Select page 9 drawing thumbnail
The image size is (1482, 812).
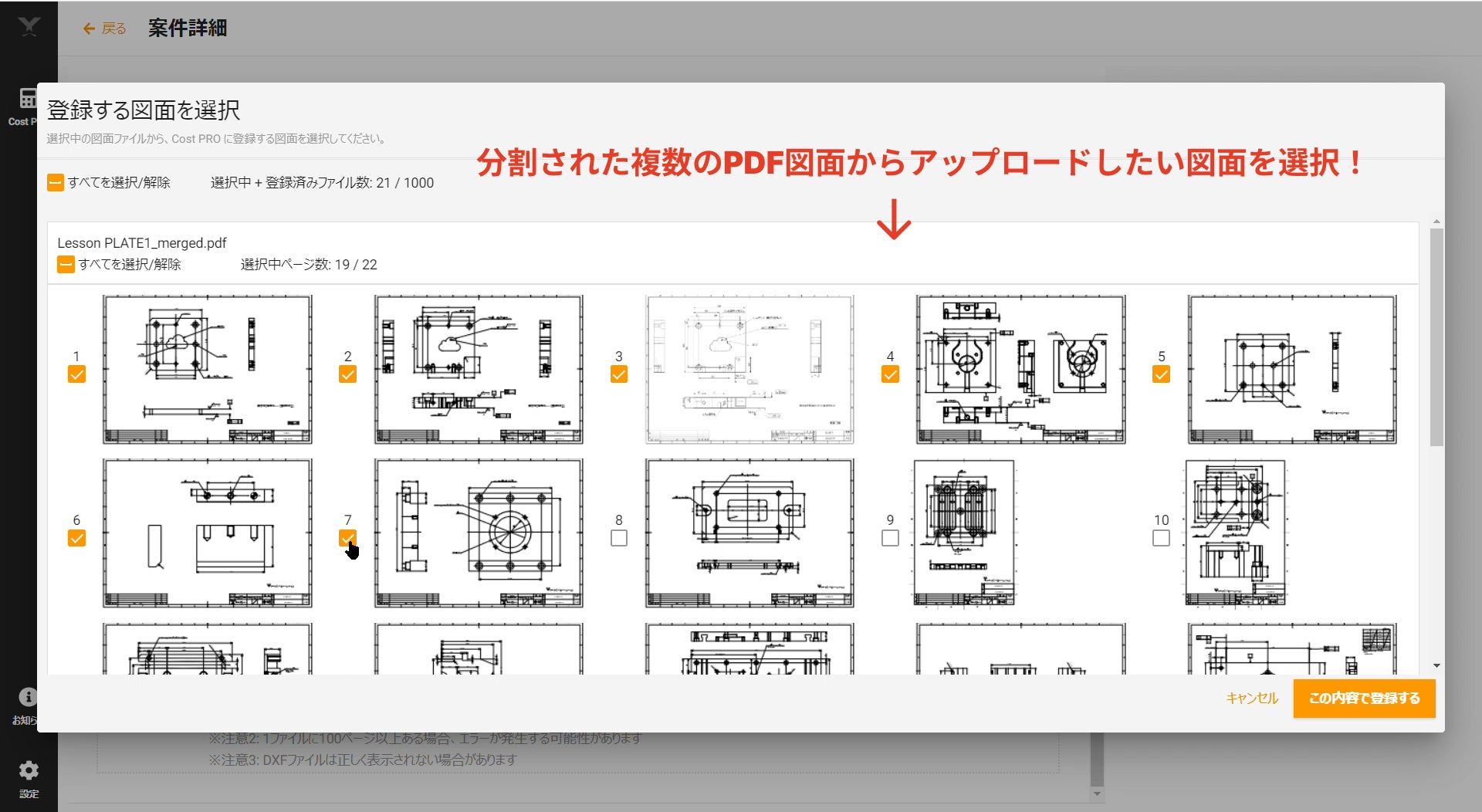964,533
